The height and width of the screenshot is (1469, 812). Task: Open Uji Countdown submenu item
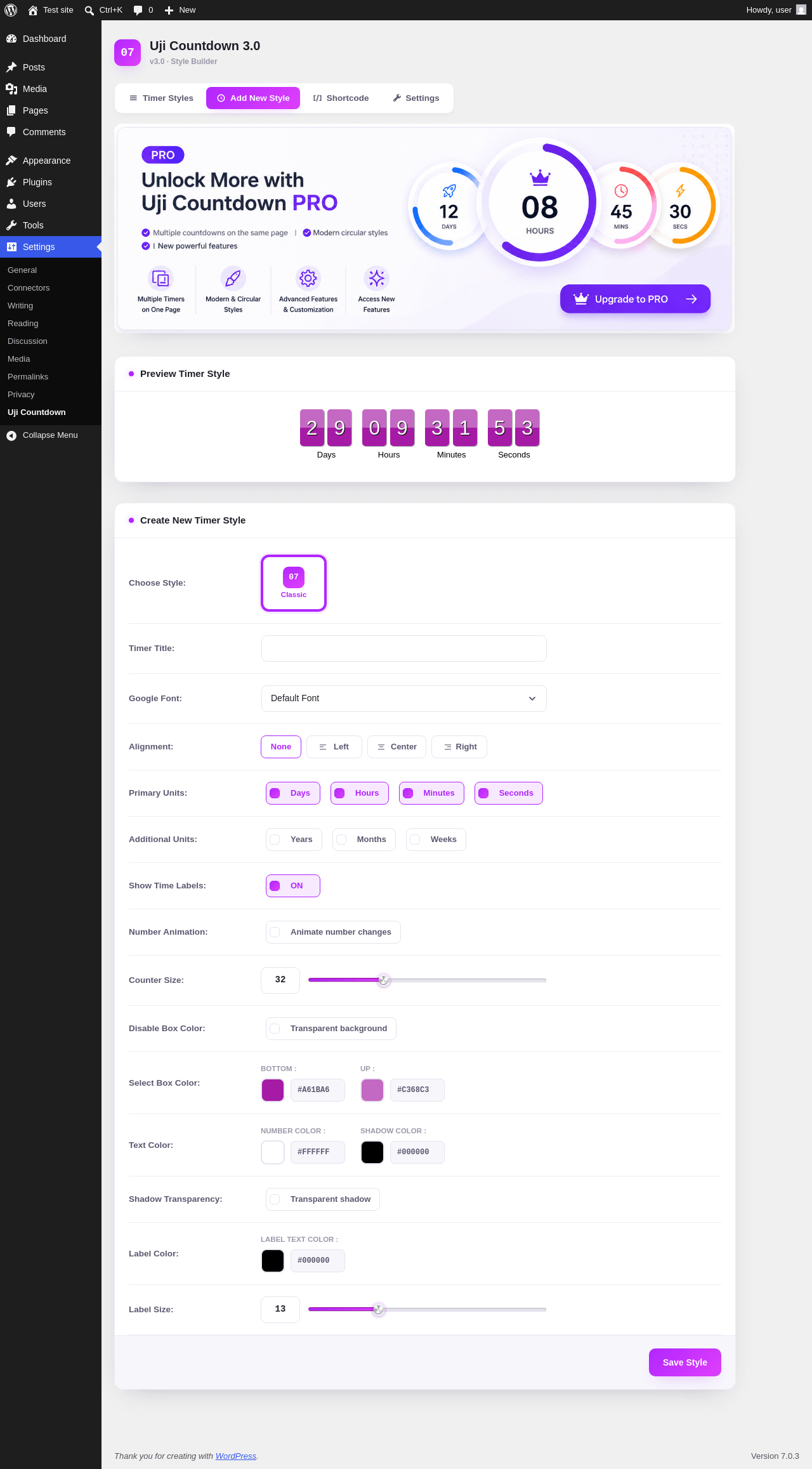pos(37,412)
